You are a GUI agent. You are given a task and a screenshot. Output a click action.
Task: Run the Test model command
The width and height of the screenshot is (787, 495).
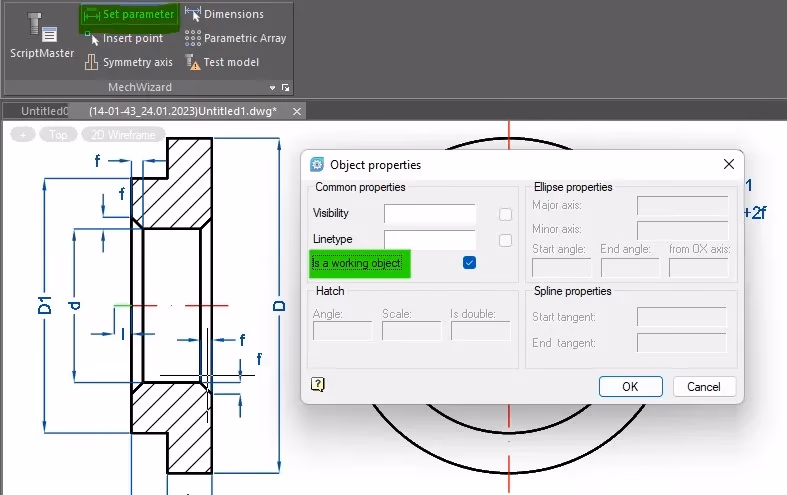[222, 62]
